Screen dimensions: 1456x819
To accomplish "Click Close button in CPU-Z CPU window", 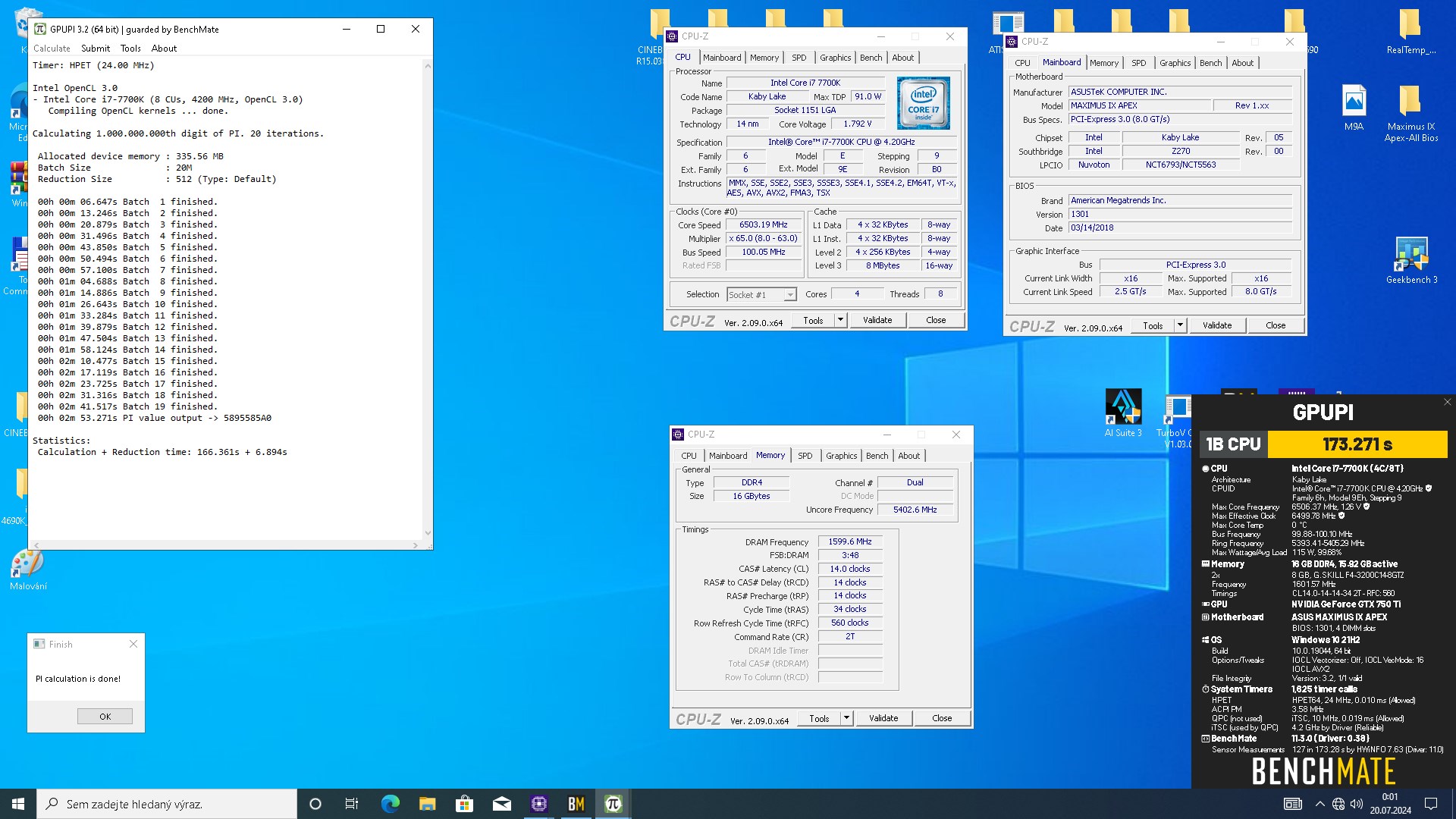I will pyautogui.click(x=936, y=320).
